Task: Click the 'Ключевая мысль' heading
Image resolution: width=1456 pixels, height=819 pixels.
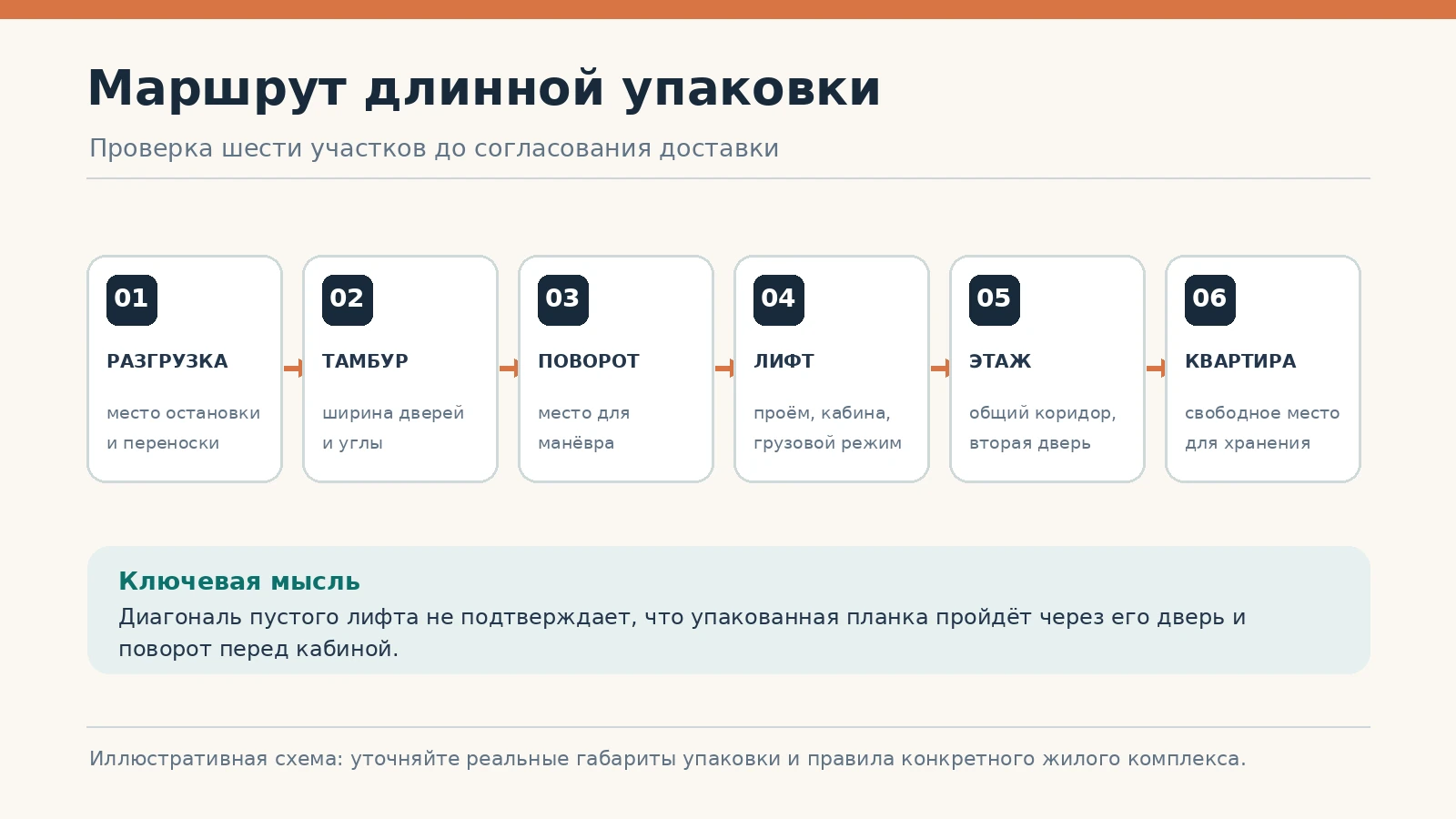Action: point(239,581)
